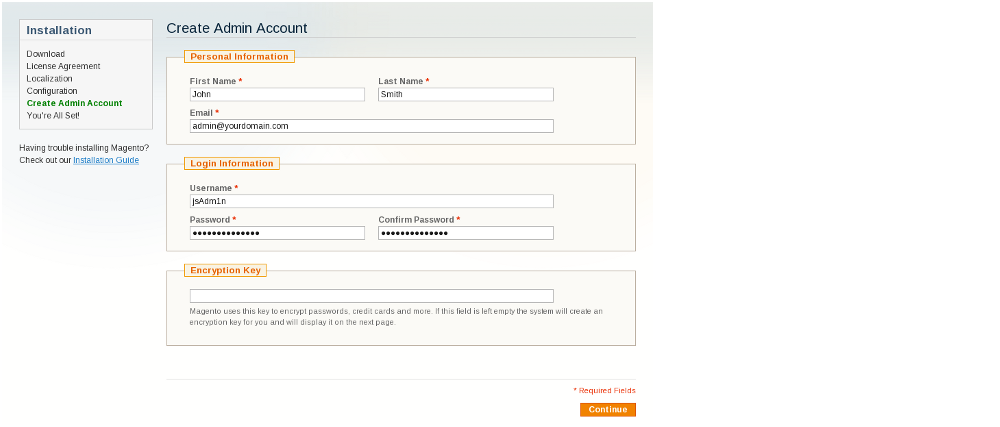Click the Installation sidebar heading
Screen dimensions: 1000x427
click(x=59, y=31)
